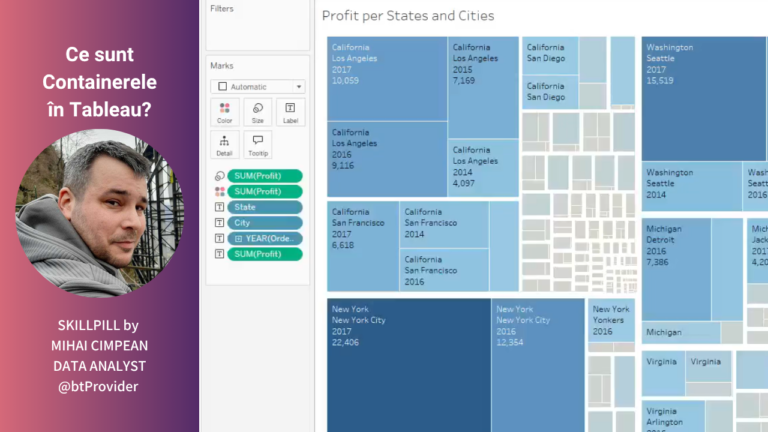Select Virginia Arlington tile
Viewport: 768px width, 432px height.
(673, 416)
